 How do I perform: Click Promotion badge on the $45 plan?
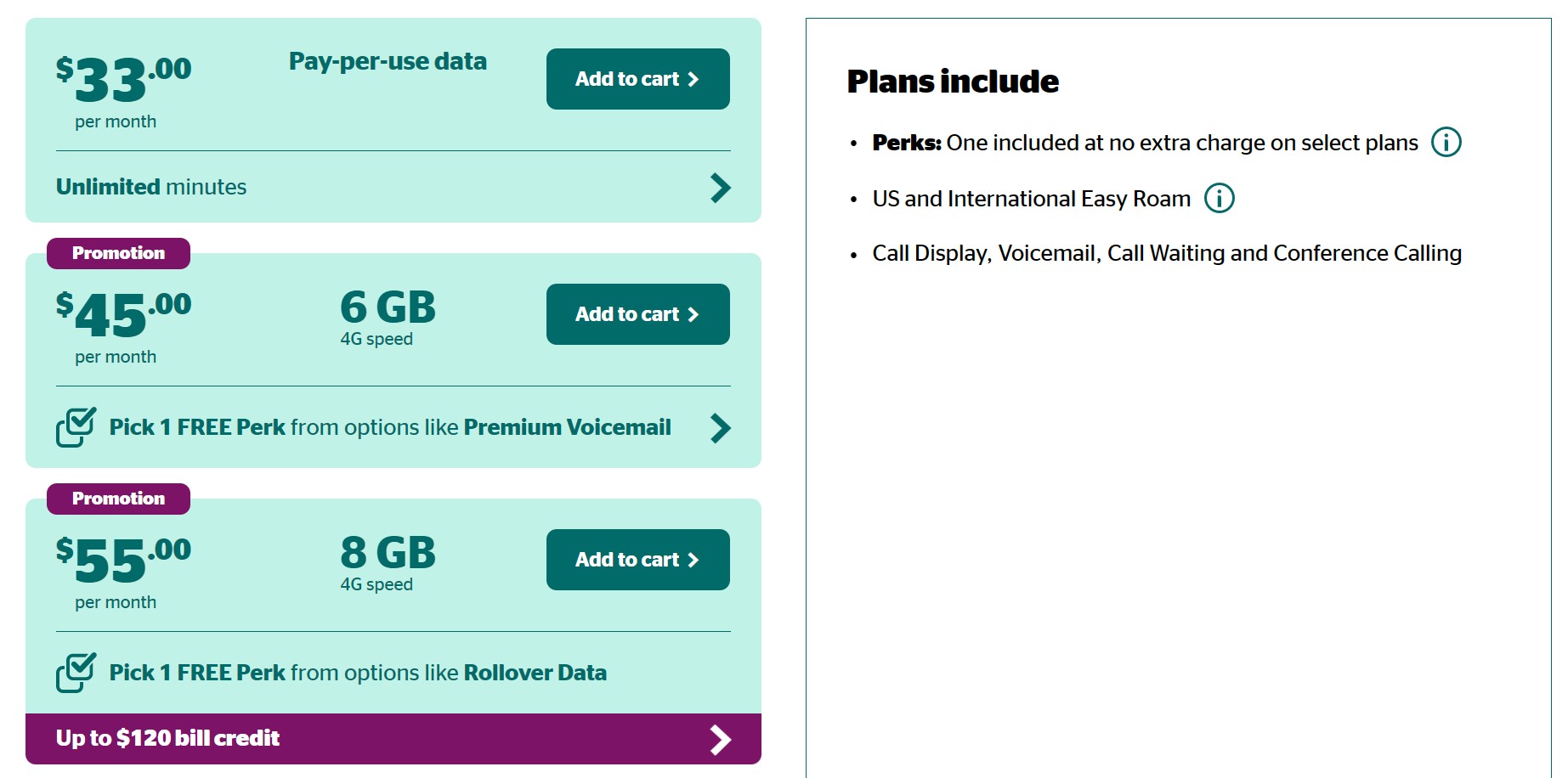118,253
